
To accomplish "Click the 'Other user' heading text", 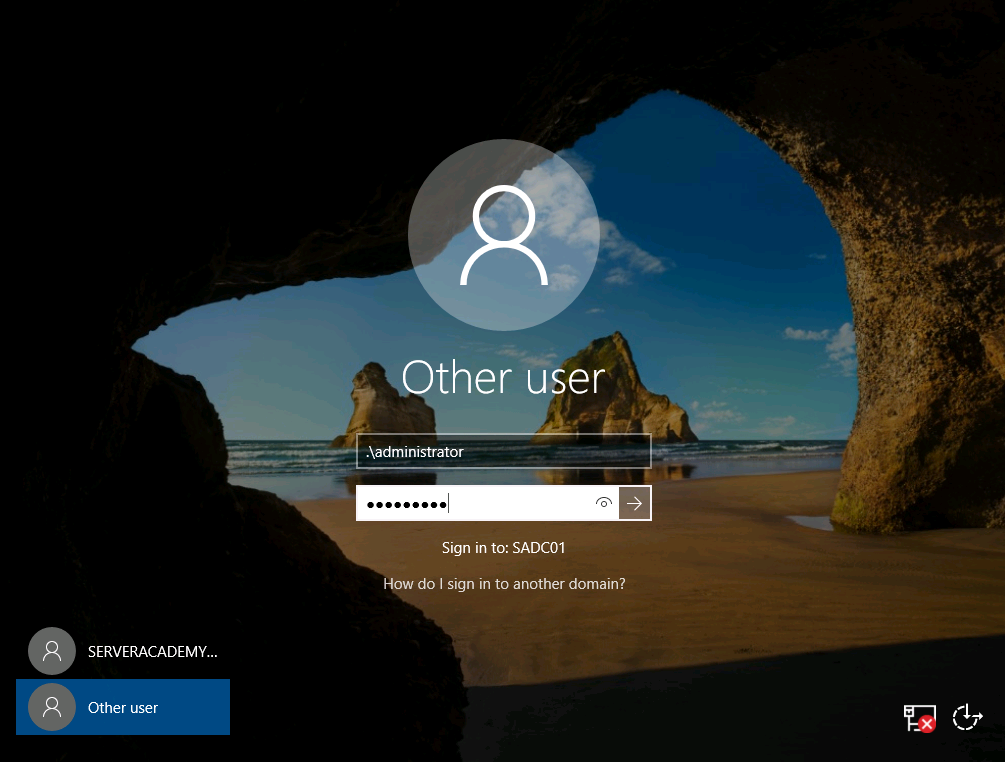I will pos(503,377).
